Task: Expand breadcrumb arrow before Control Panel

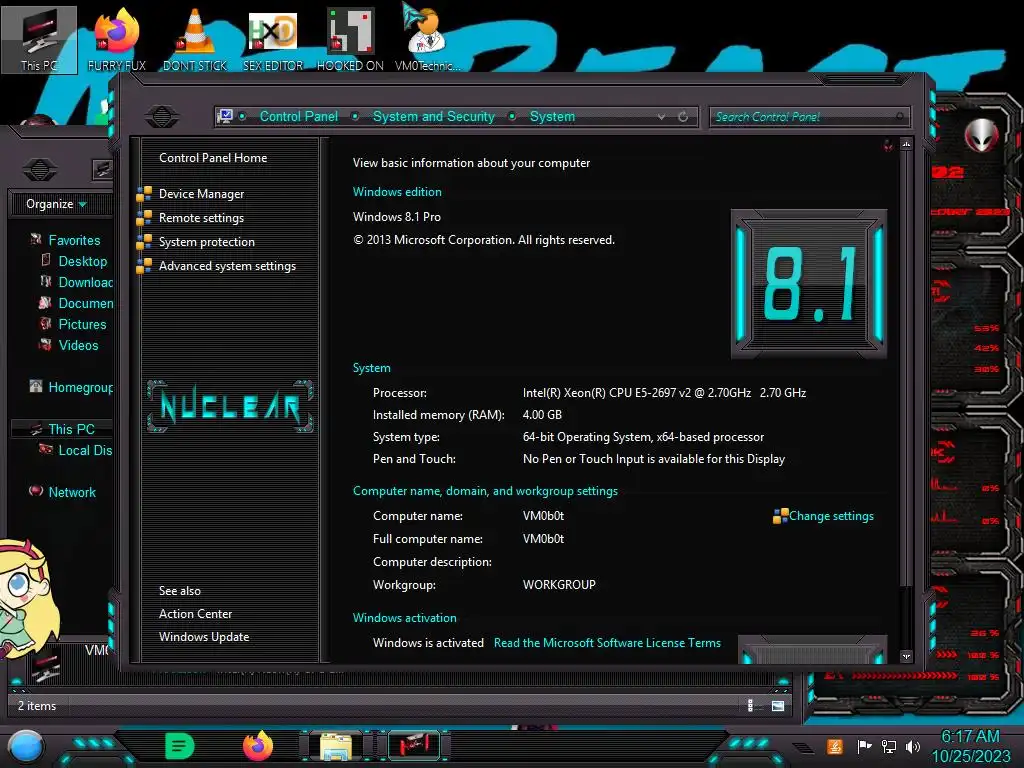Action: point(242,116)
